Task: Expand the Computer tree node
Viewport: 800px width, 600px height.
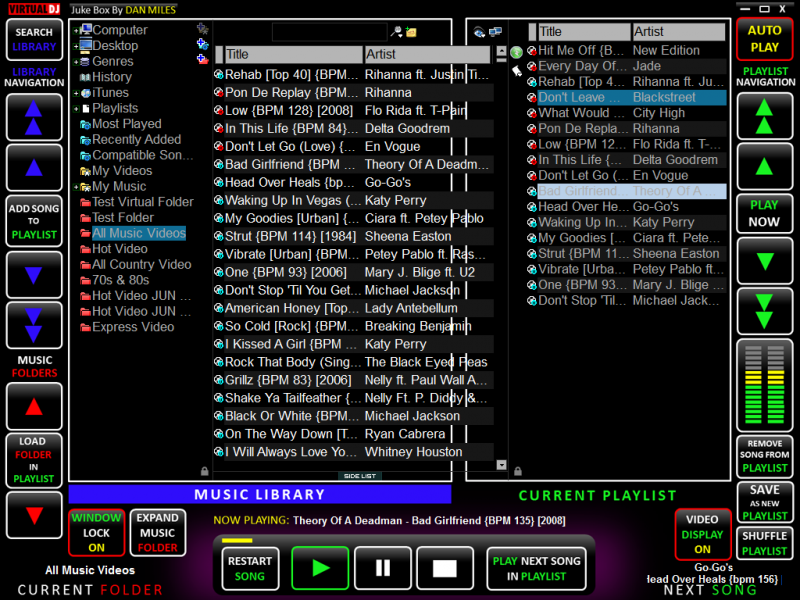Action: (76, 31)
